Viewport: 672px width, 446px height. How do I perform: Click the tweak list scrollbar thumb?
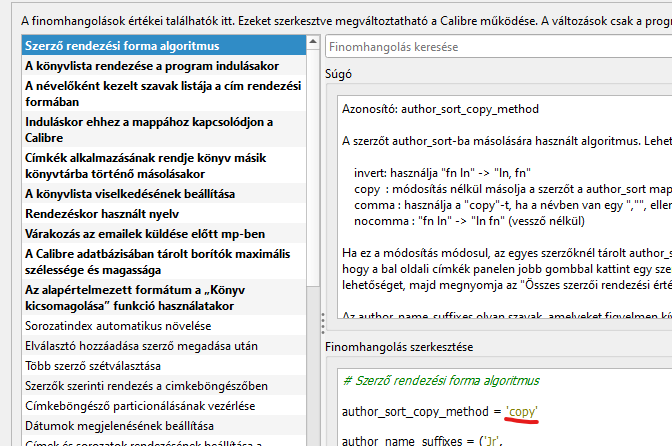313,167
